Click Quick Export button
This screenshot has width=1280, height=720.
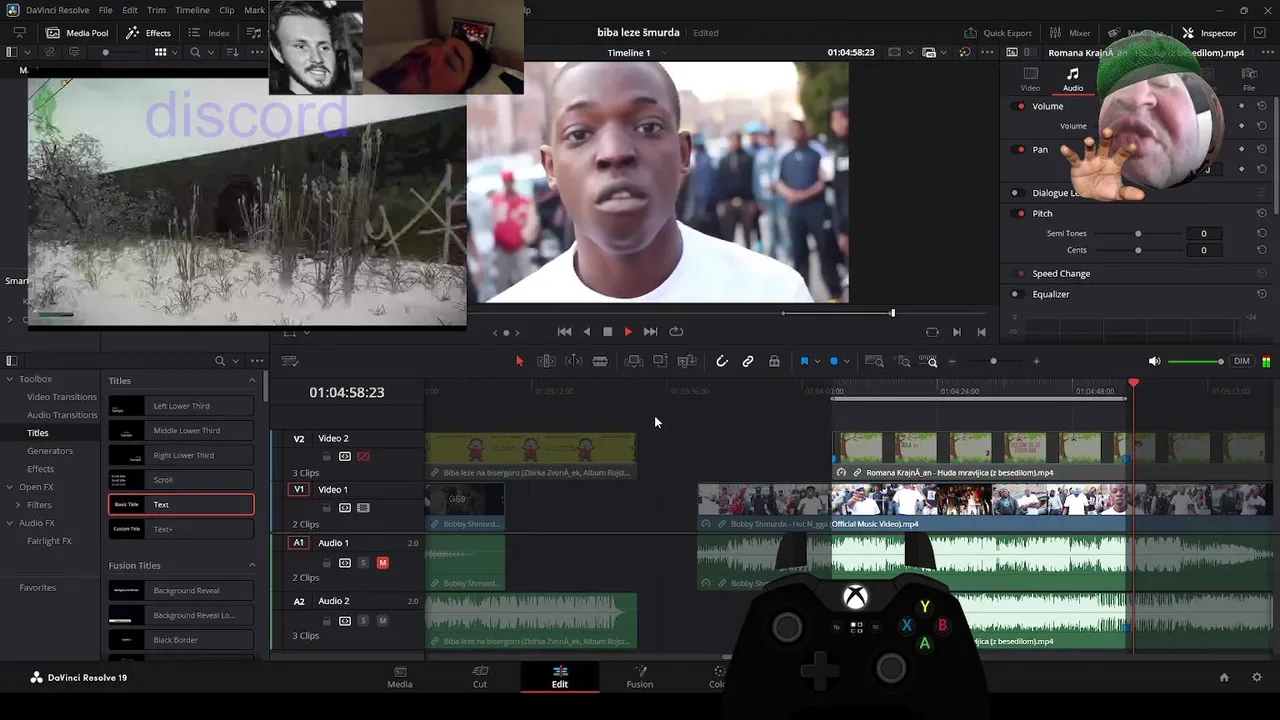[x=997, y=33]
